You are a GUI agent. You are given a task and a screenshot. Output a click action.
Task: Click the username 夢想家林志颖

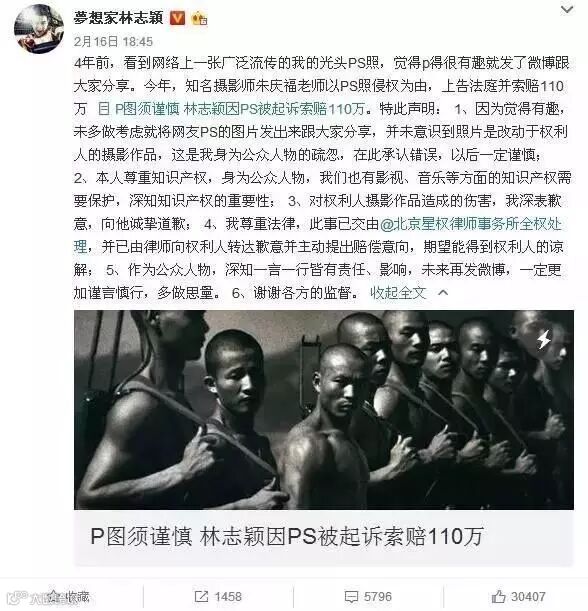coord(118,17)
